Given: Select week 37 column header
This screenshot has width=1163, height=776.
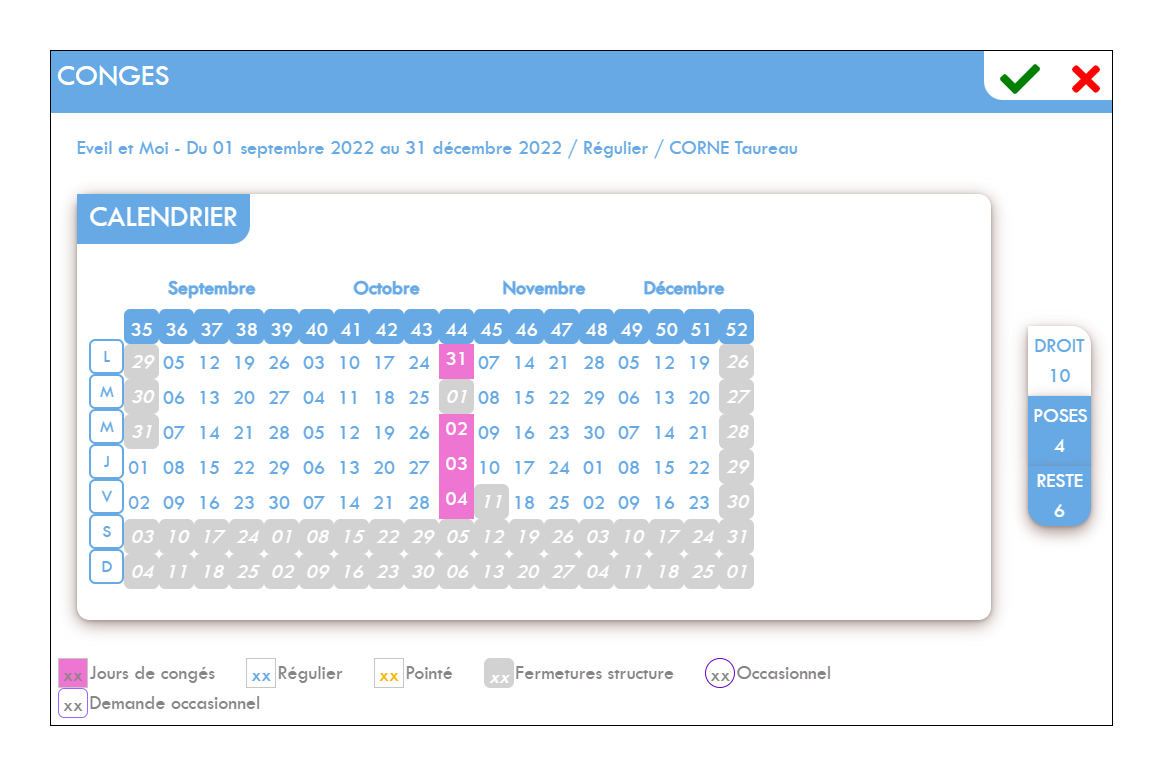Looking at the screenshot, I should click(211, 328).
